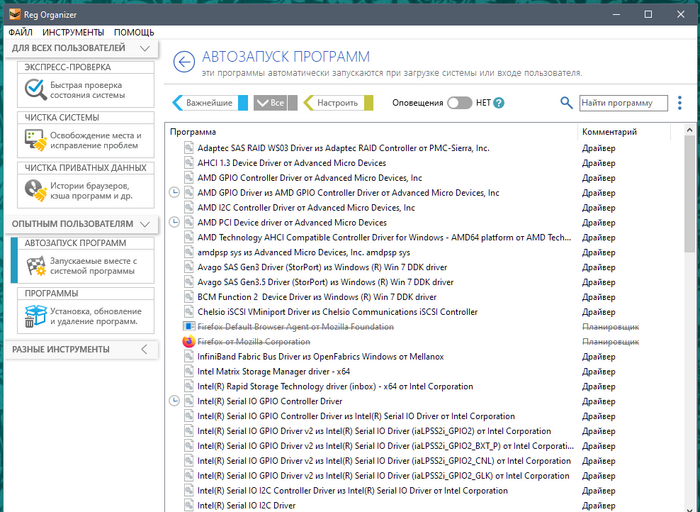
Task: Open the Файл menu
Action: click(20, 33)
